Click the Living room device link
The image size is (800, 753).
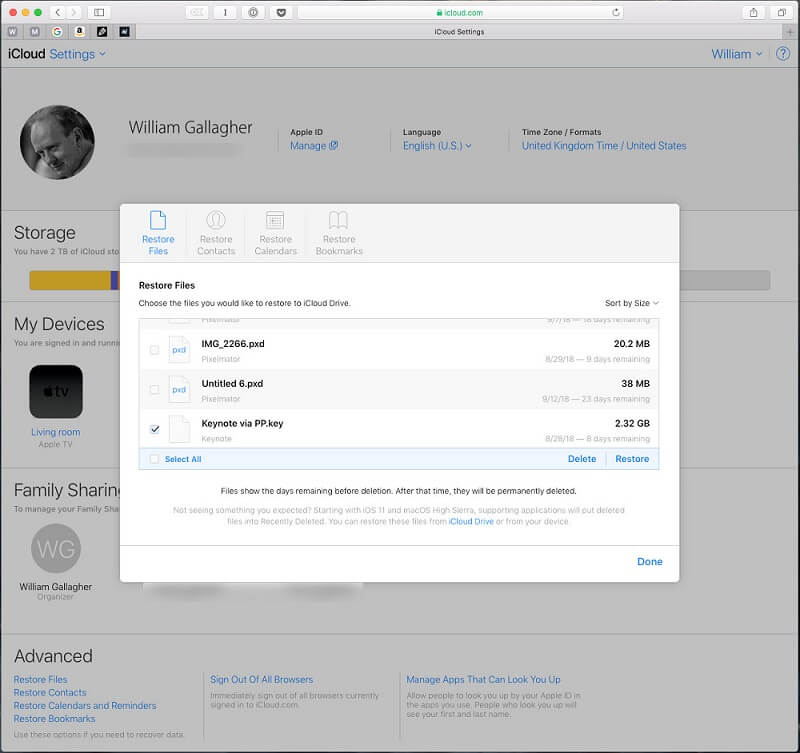pyautogui.click(x=56, y=432)
